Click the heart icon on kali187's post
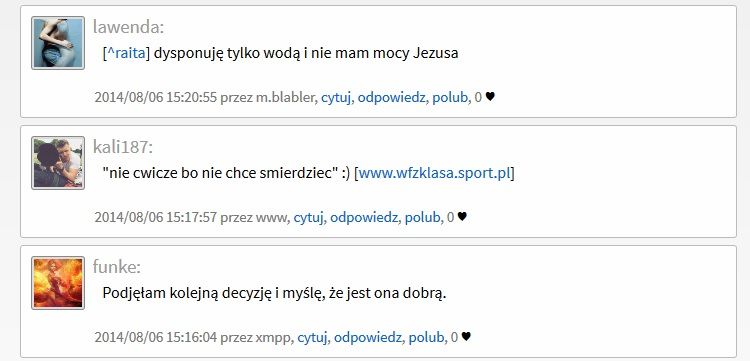The height and width of the screenshot is (361, 750). point(462,217)
